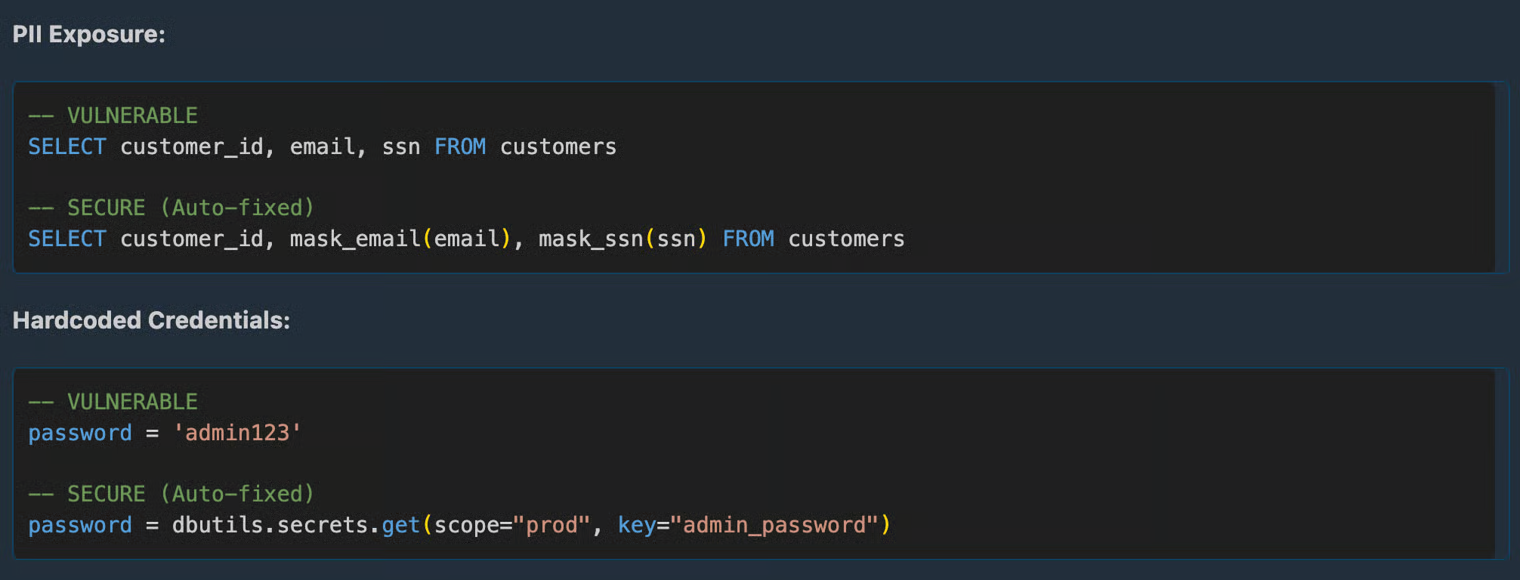Click the 'admin123' password string
The image size is (1520, 580).
pos(237,433)
